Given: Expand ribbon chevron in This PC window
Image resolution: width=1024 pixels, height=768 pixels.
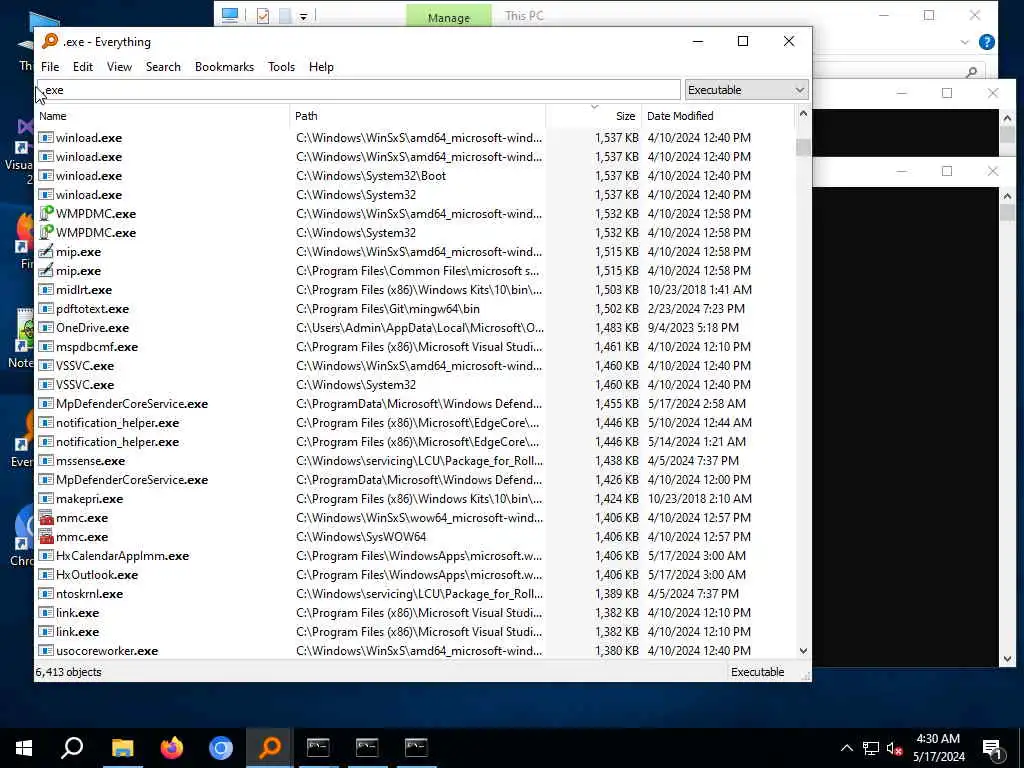Looking at the screenshot, I should pos(965,42).
